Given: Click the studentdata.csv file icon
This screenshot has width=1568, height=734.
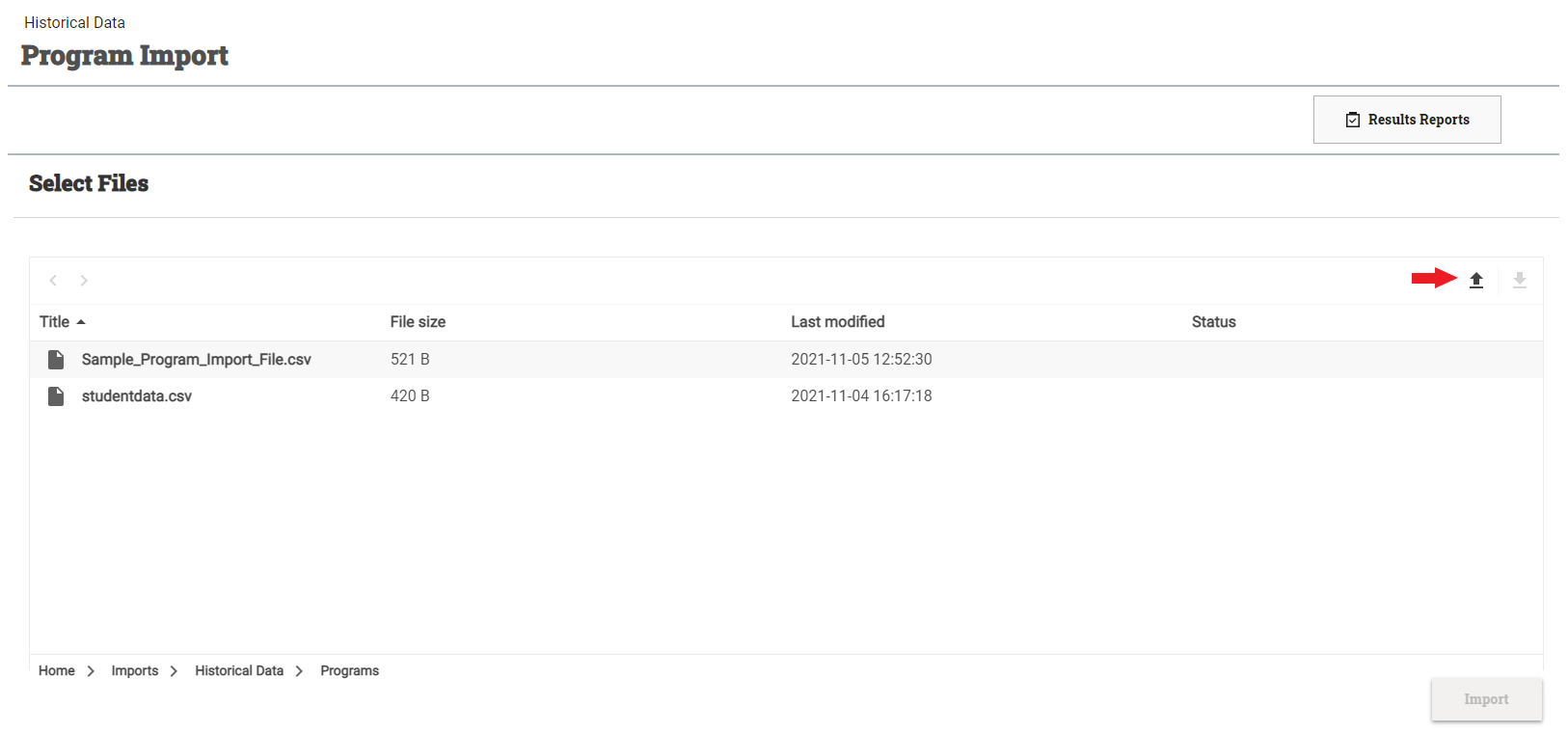Looking at the screenshot, I should point(56,396).
